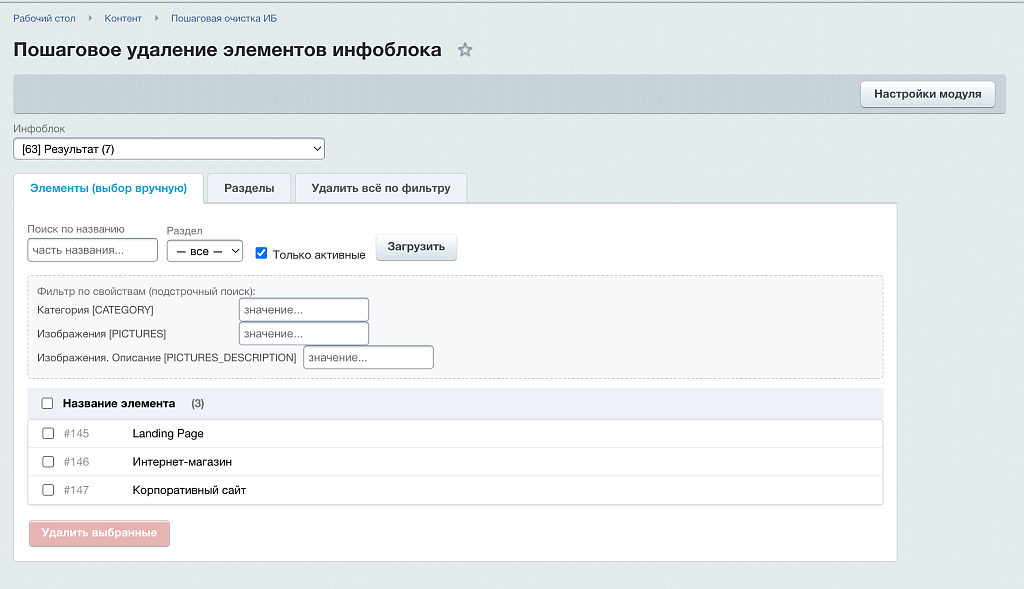Click the Загрузить button

tap(416, 247)
